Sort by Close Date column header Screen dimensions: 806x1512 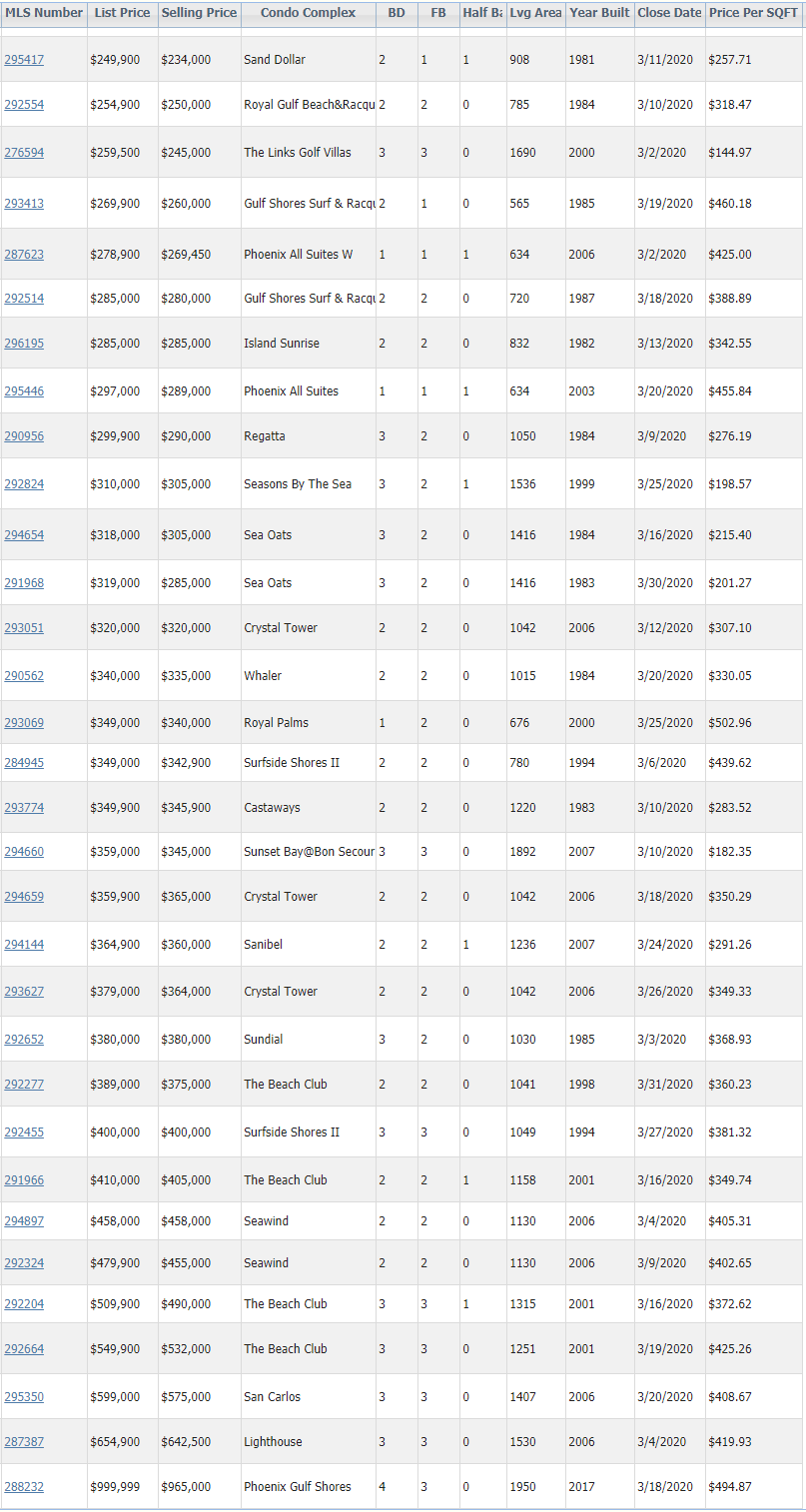click(670, 13)
